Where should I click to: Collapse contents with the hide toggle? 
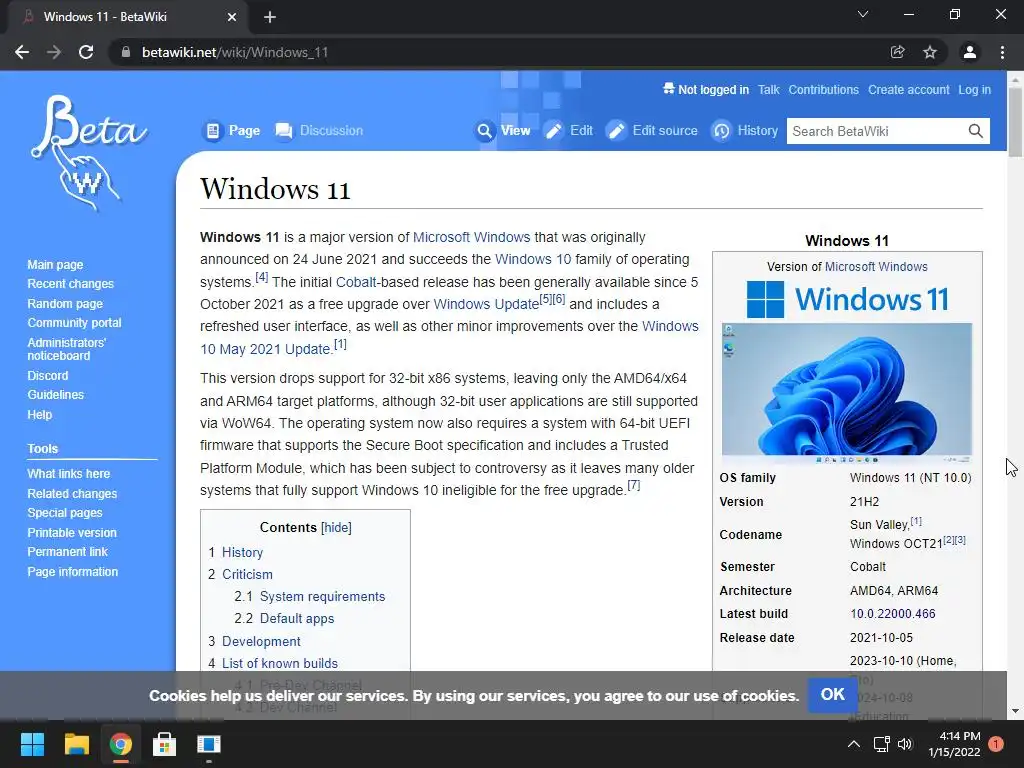point(336,528)
